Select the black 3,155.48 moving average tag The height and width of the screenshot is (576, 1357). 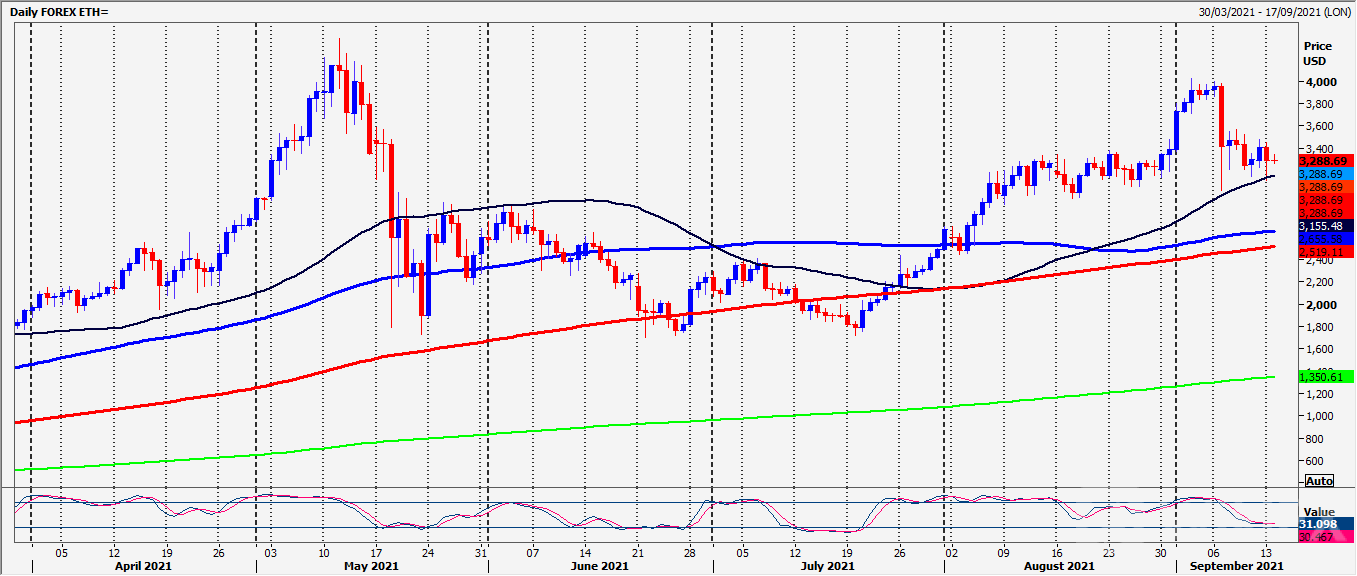(1324, 227)
